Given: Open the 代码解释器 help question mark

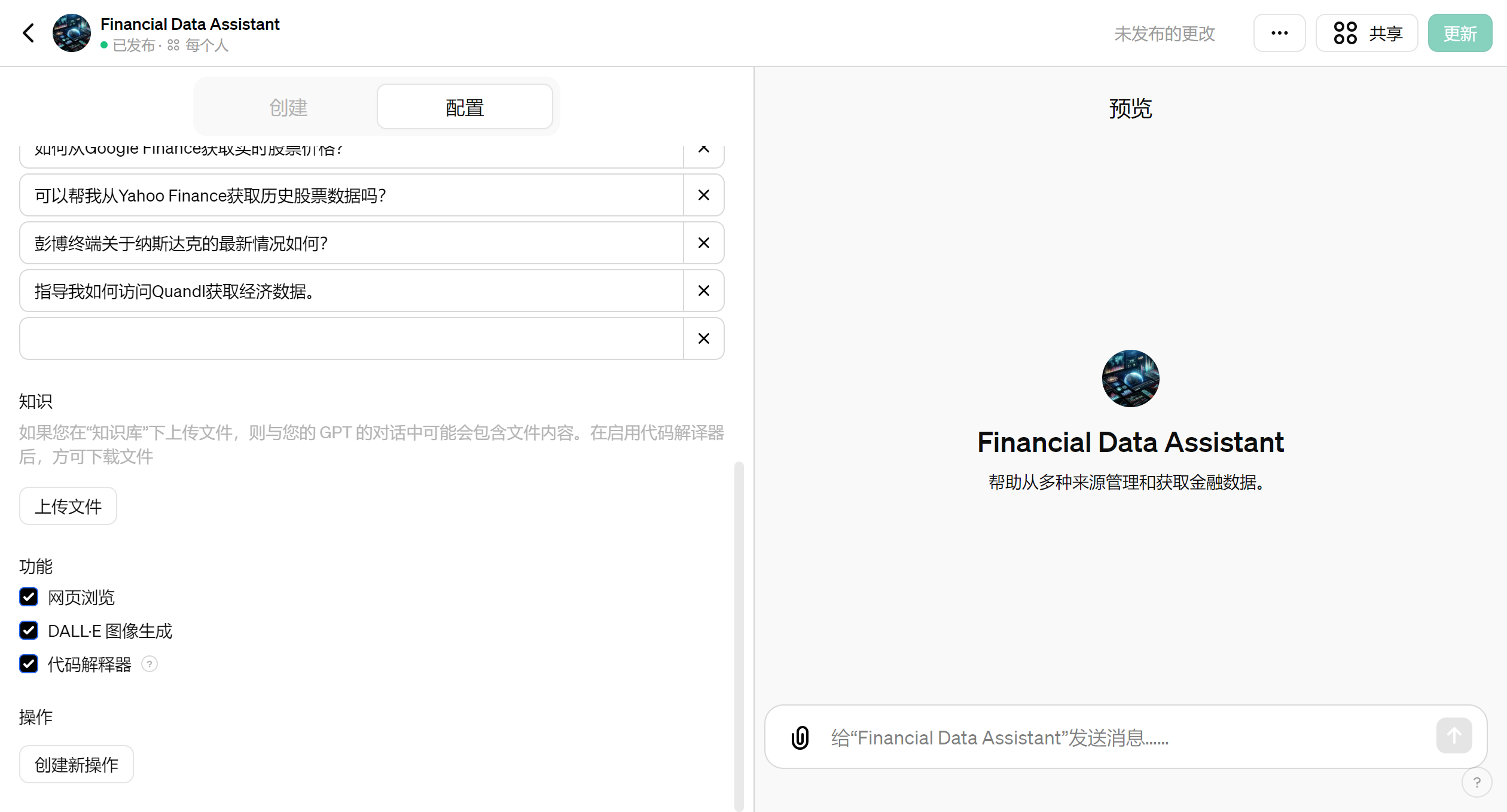Looking at the screenshot, I should [150, 664].
